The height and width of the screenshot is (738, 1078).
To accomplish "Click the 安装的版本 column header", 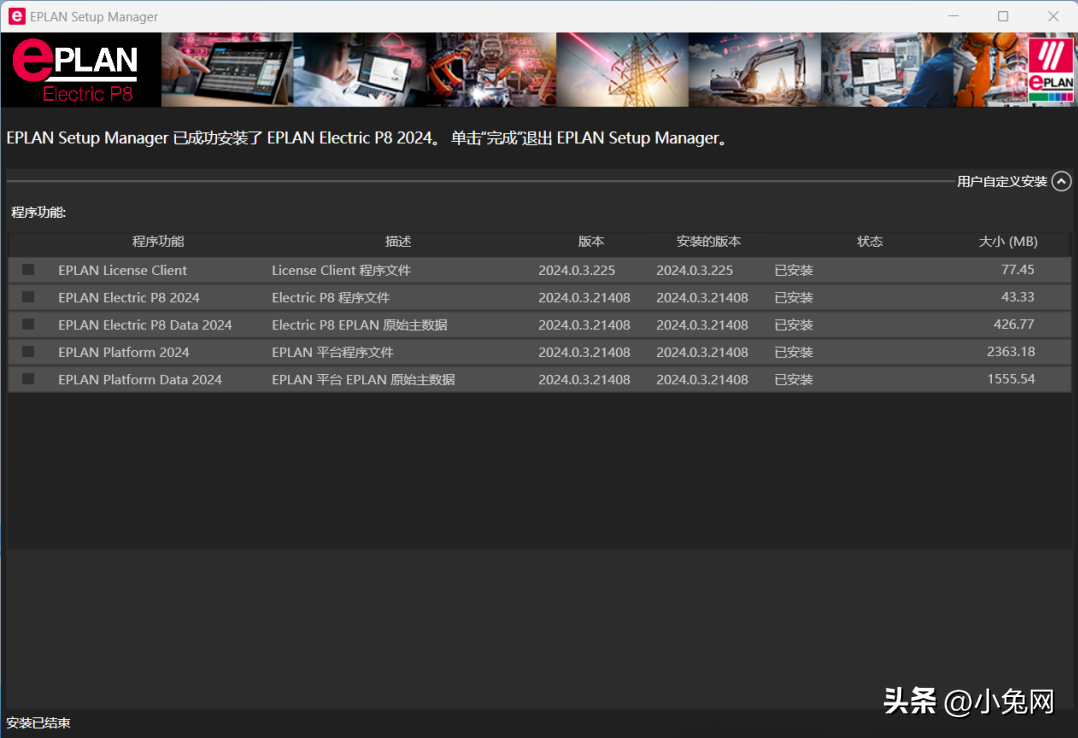I will [708, 242].
